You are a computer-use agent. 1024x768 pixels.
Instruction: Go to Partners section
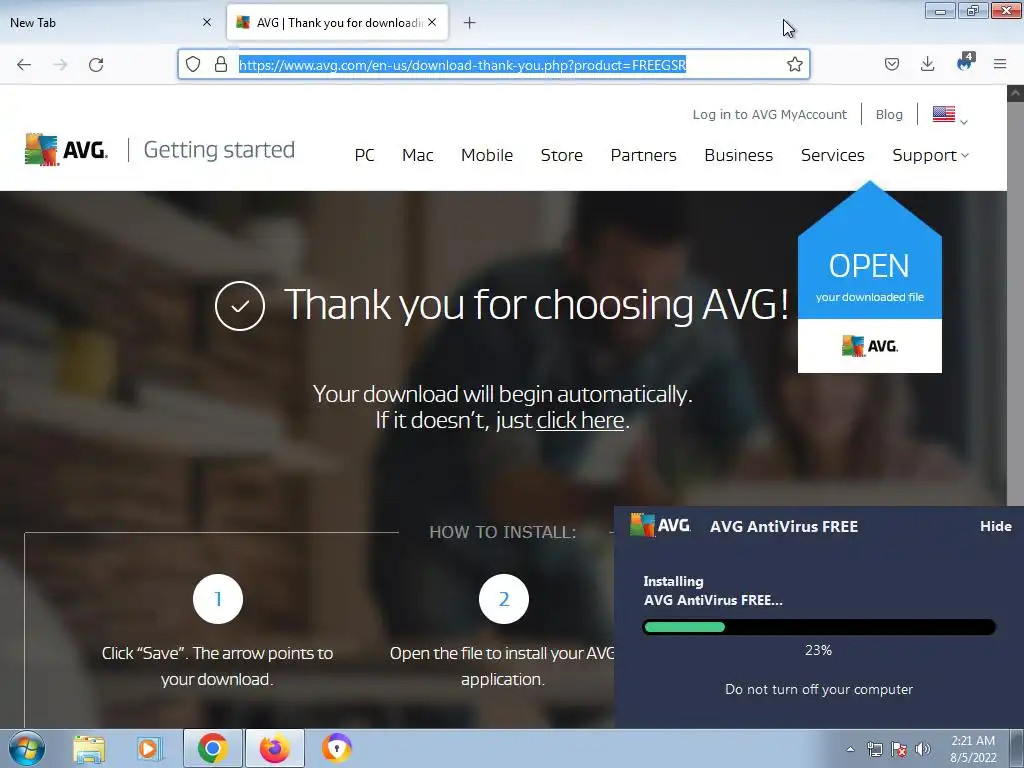point(643,155)
